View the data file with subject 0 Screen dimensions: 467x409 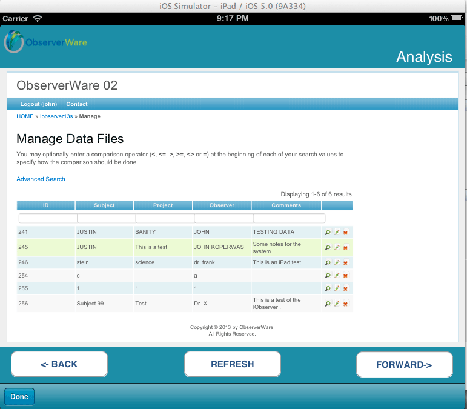[x=328, y=275]
